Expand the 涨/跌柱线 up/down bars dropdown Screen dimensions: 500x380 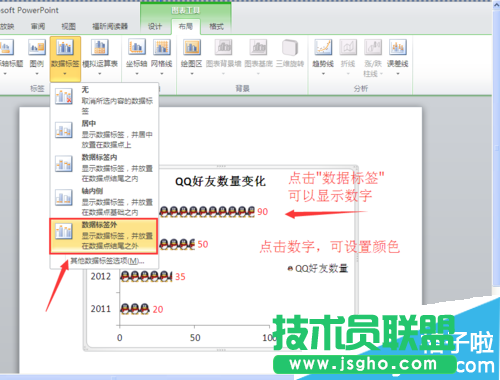click(381, 74)
